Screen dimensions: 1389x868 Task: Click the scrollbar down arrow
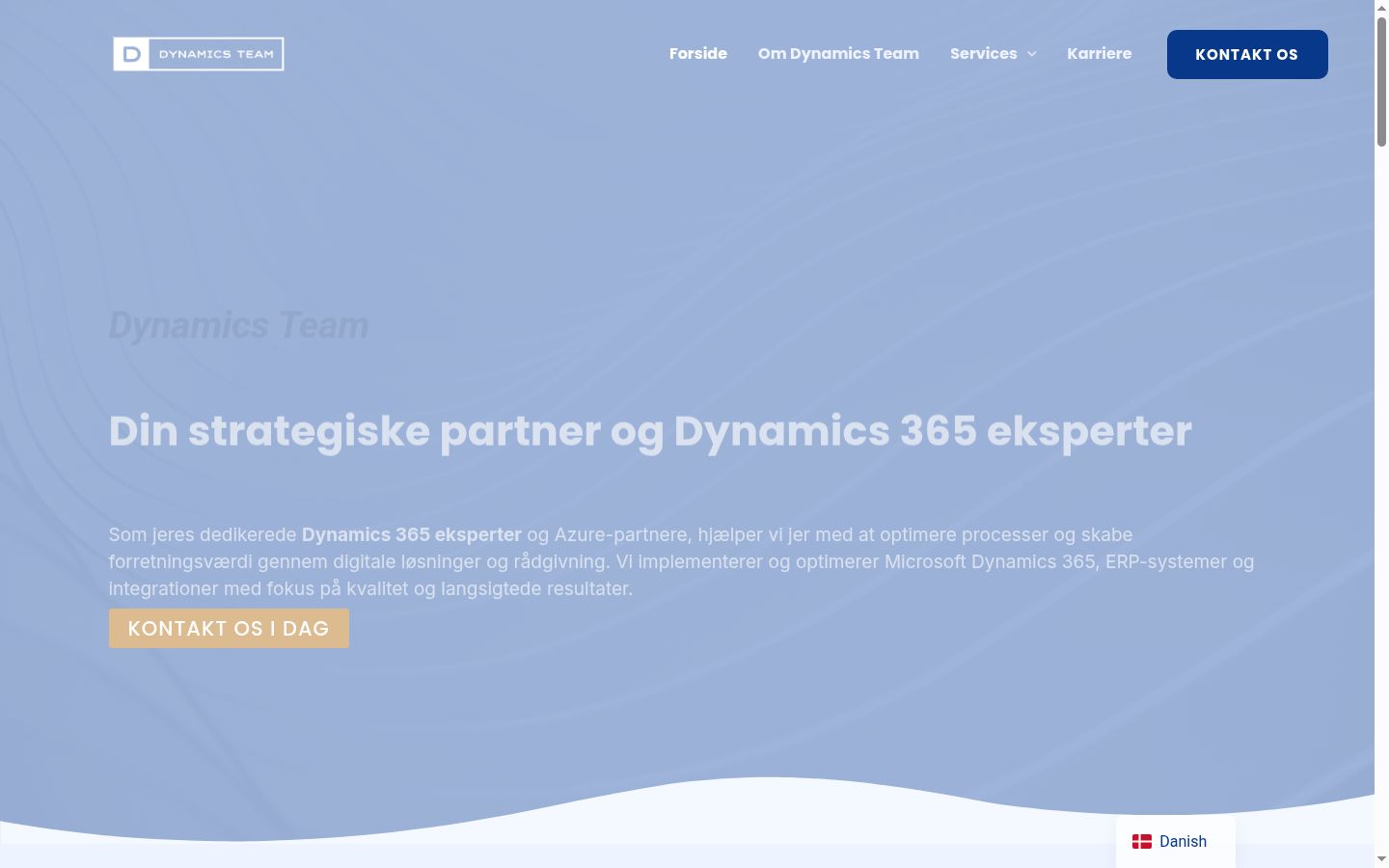pyautogui.click(x=1381, y=858)
